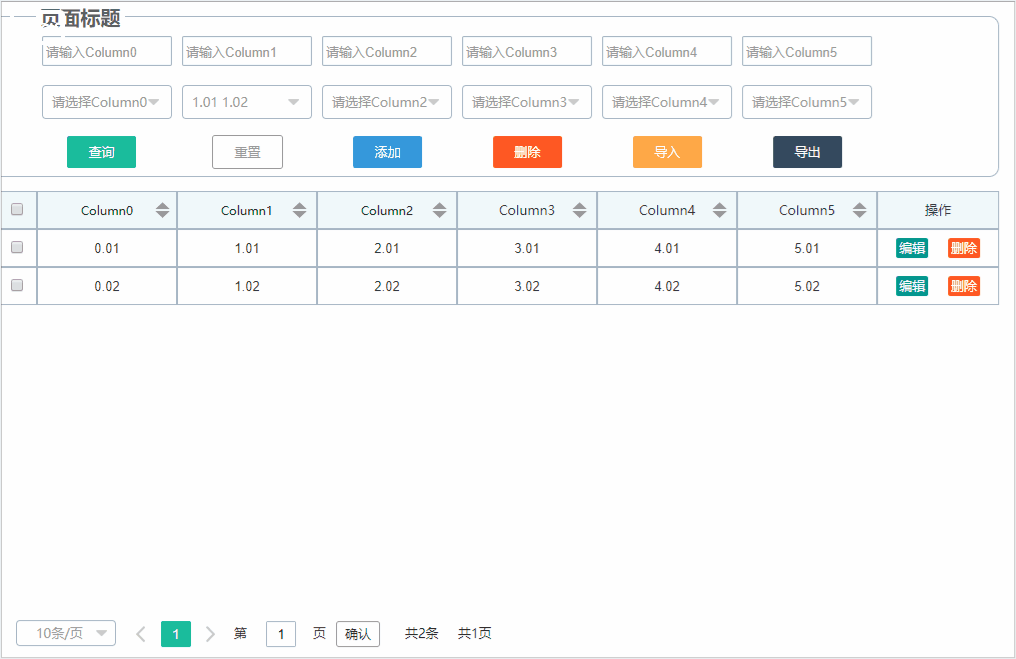Click the cell containing 2.02
The height and width of the screenshot is (659, 1016).
[387, 286]
